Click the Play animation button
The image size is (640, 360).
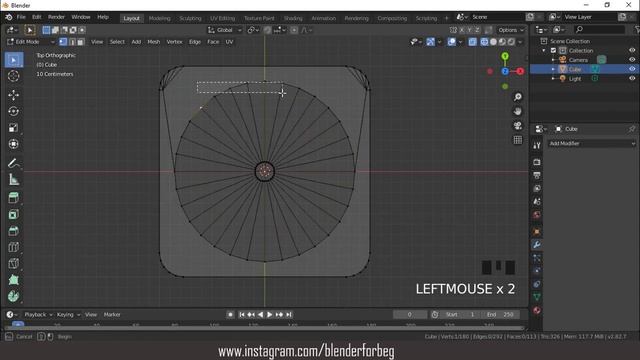click(269, 314)
